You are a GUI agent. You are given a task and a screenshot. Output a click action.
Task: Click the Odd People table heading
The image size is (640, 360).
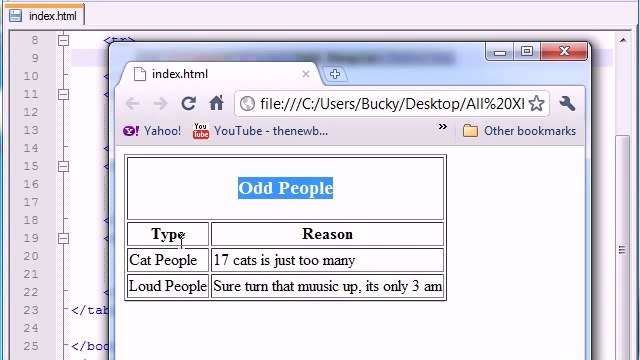tap(285, 188)
